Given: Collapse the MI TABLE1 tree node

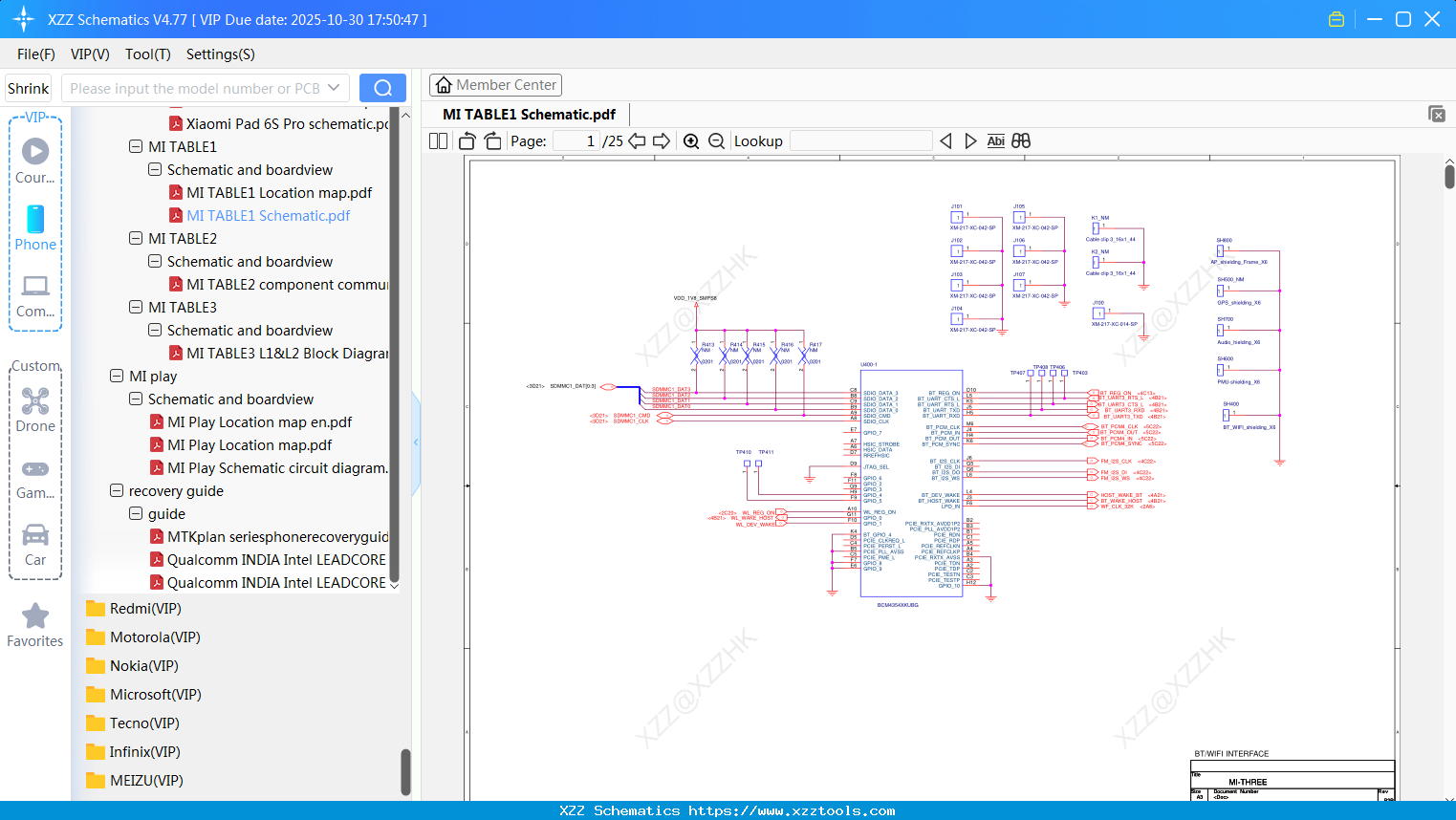Looking at the screenshot, I should 135,146.
